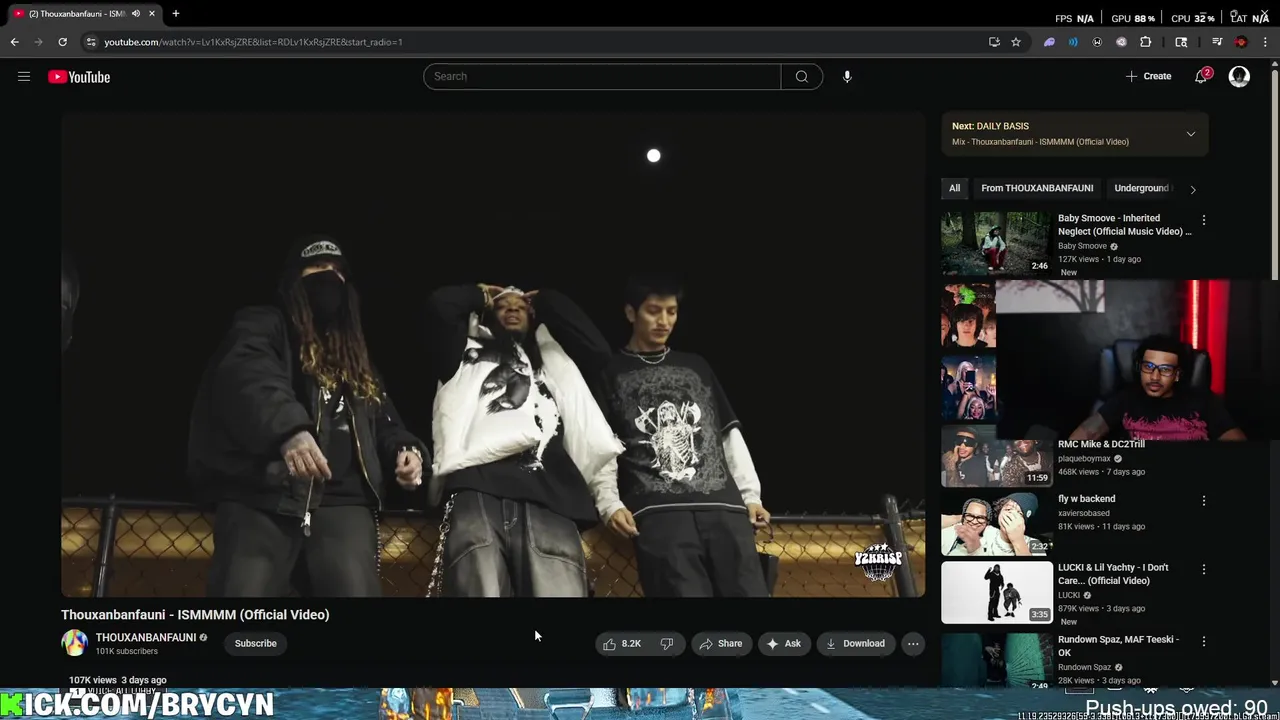The width and height of the screenshot is (1280, 720).
Task: Go to YouTube home via logo
Action: 79,77
